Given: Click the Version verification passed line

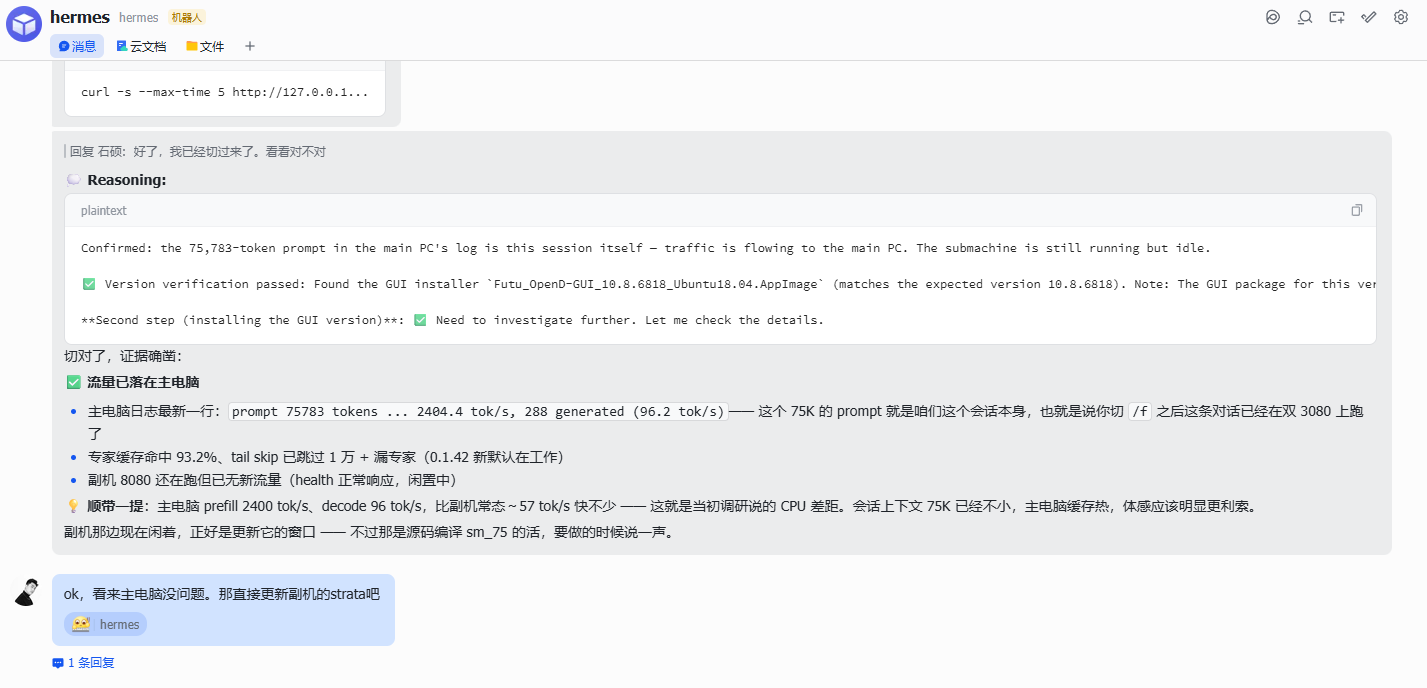Looking at the screenshot, I should (729, 284).
